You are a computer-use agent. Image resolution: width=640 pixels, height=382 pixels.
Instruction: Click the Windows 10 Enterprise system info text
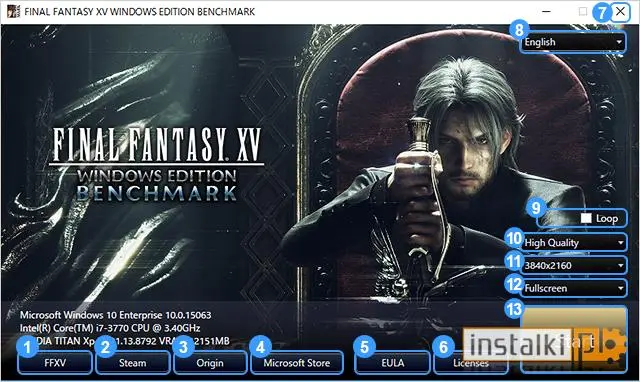coord(116,315)
